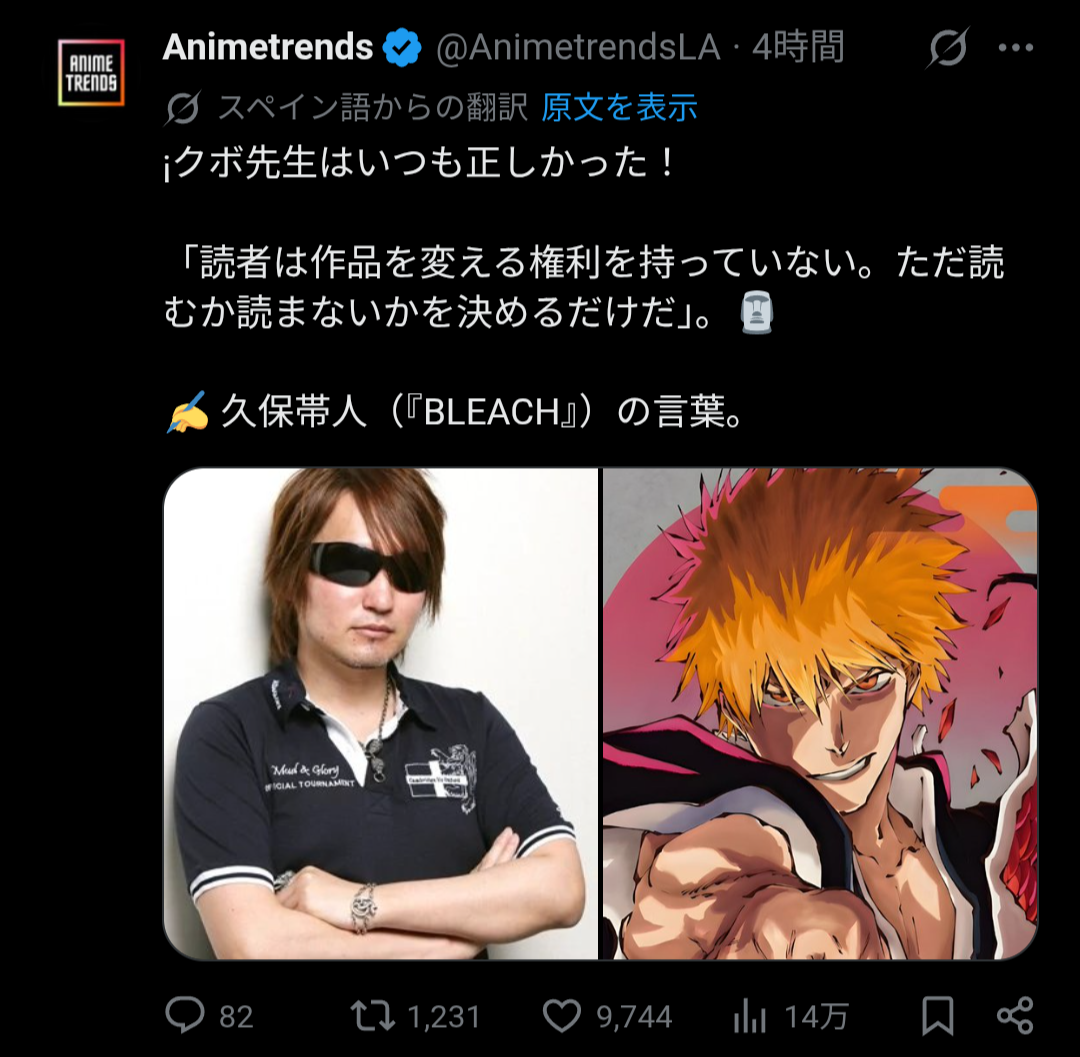This screenshot has height=1057, width=1080.
Task: Click the 9,744 likes count
Action: click(x=634, y=1016)
